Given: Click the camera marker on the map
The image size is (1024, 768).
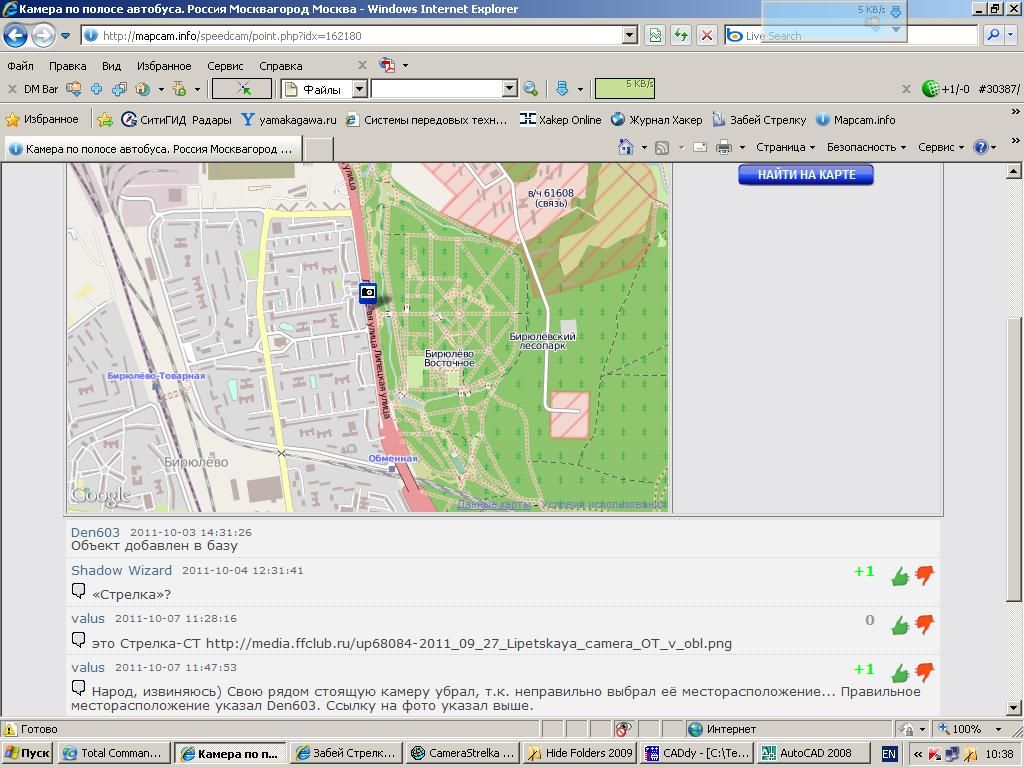Looking at the screenshot, I should 368,292.
